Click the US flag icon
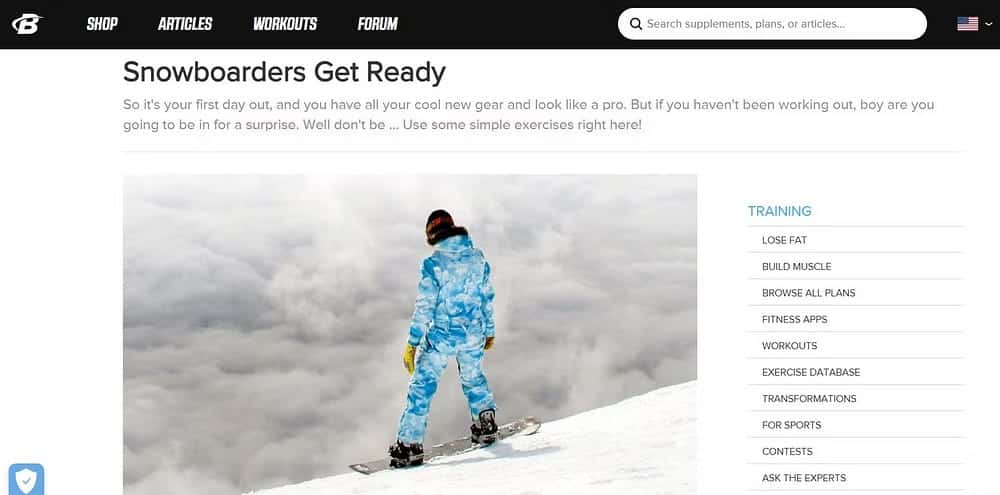 [967, 24]
